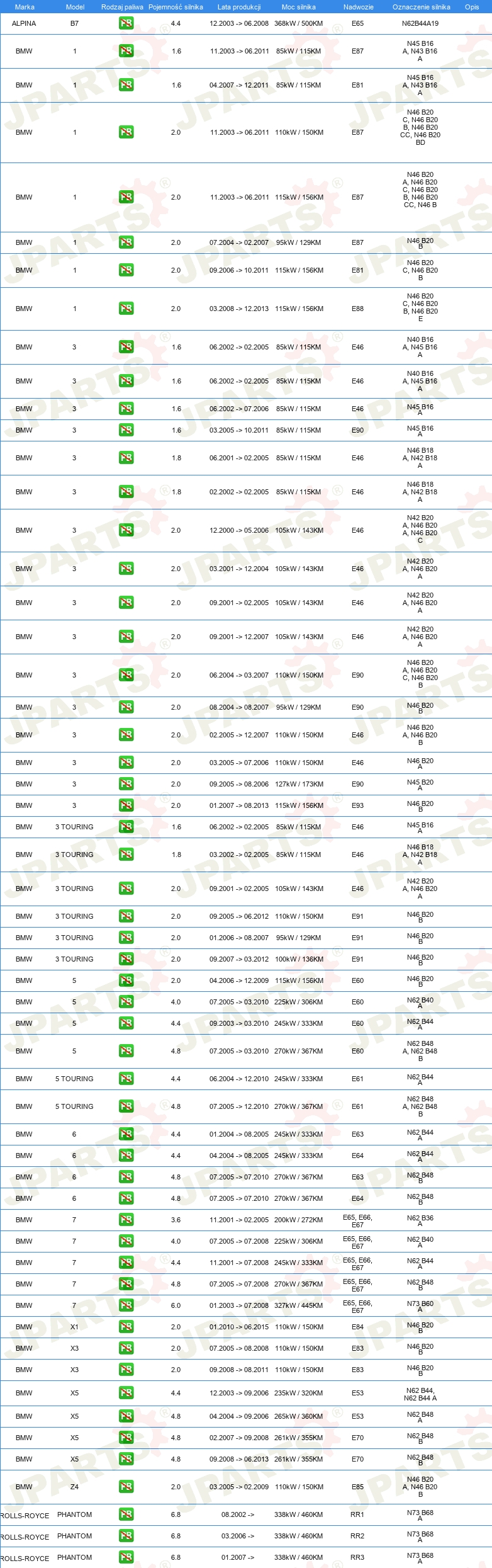Click the fuel icon in BMW X5 235kW row

coord(126,1393)
